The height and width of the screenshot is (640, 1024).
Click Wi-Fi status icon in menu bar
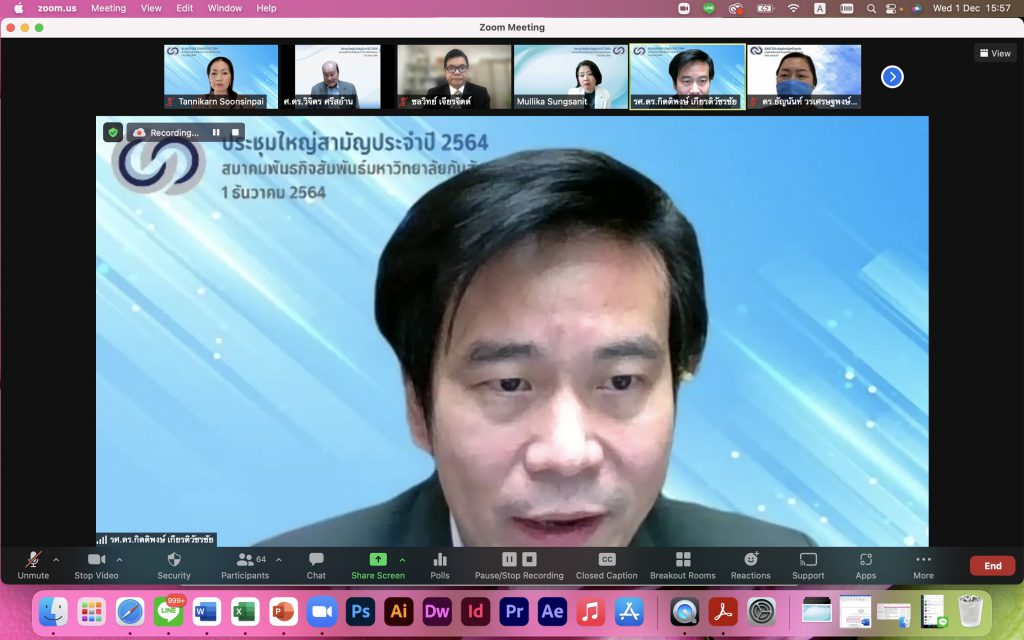pos(793,8)
